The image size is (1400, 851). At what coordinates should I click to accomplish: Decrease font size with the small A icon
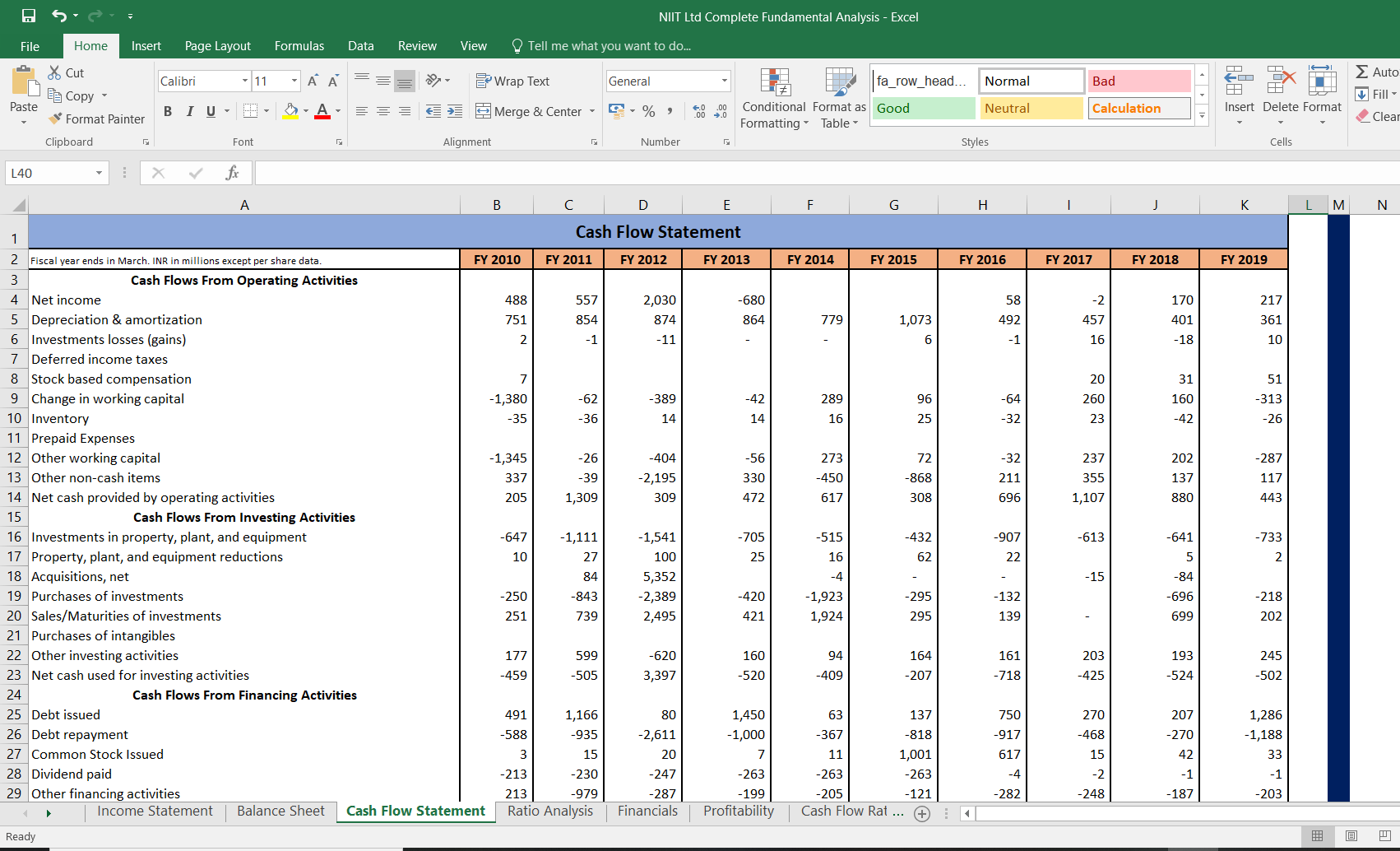(x=333, y=81)
